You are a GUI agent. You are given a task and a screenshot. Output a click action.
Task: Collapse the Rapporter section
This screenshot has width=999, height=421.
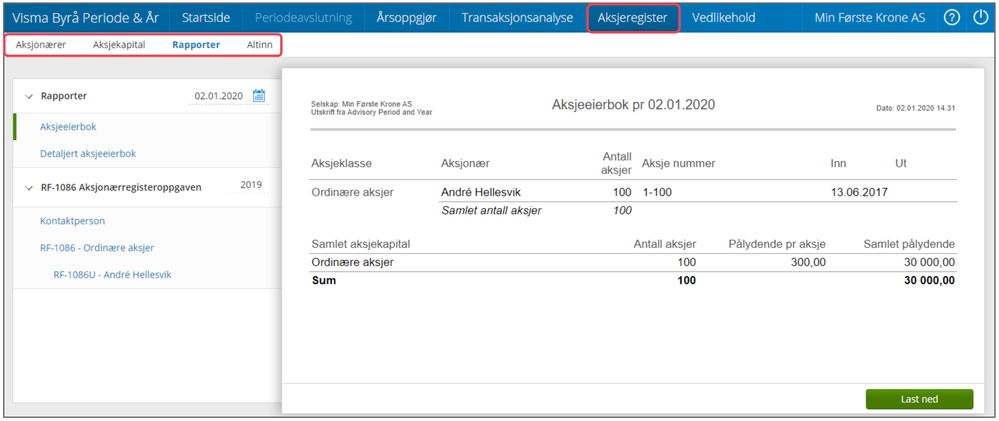point(29,96)
